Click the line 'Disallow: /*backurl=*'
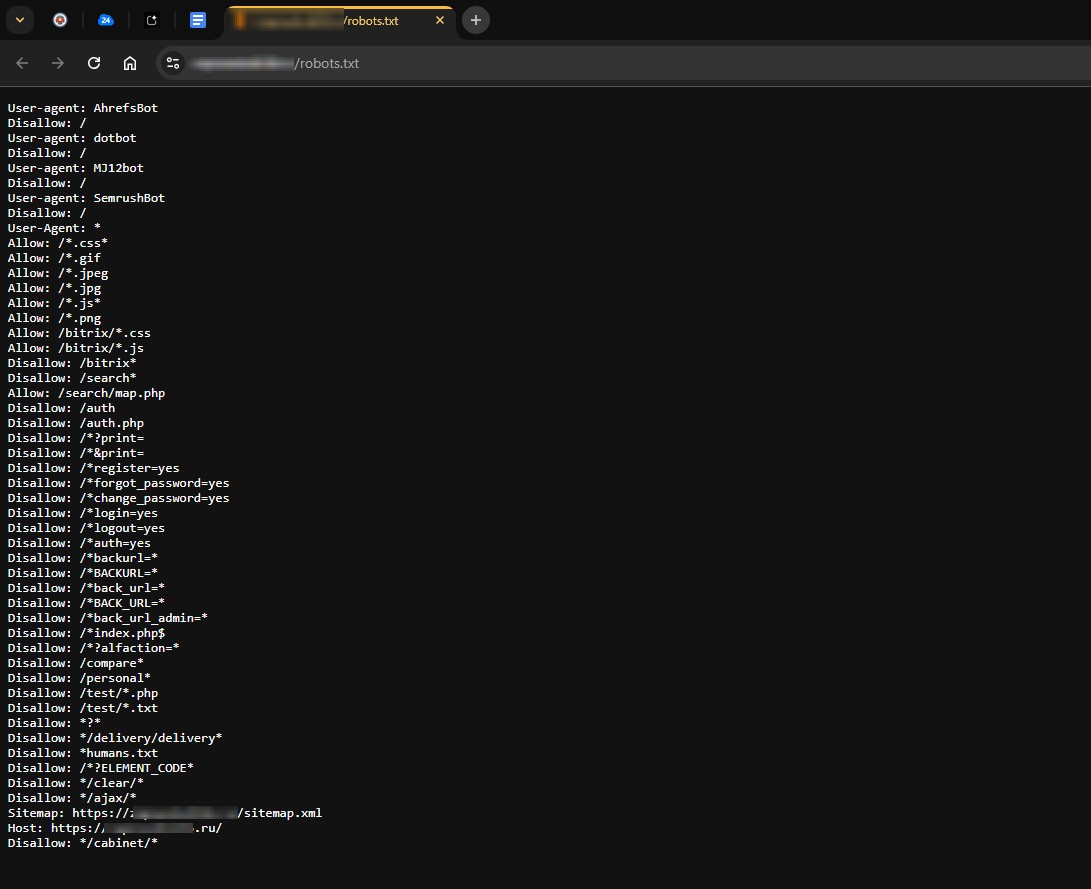Image resolution: width=1091 pixels, height=889 pixels. pyautogui.click(x=83, y=558)
